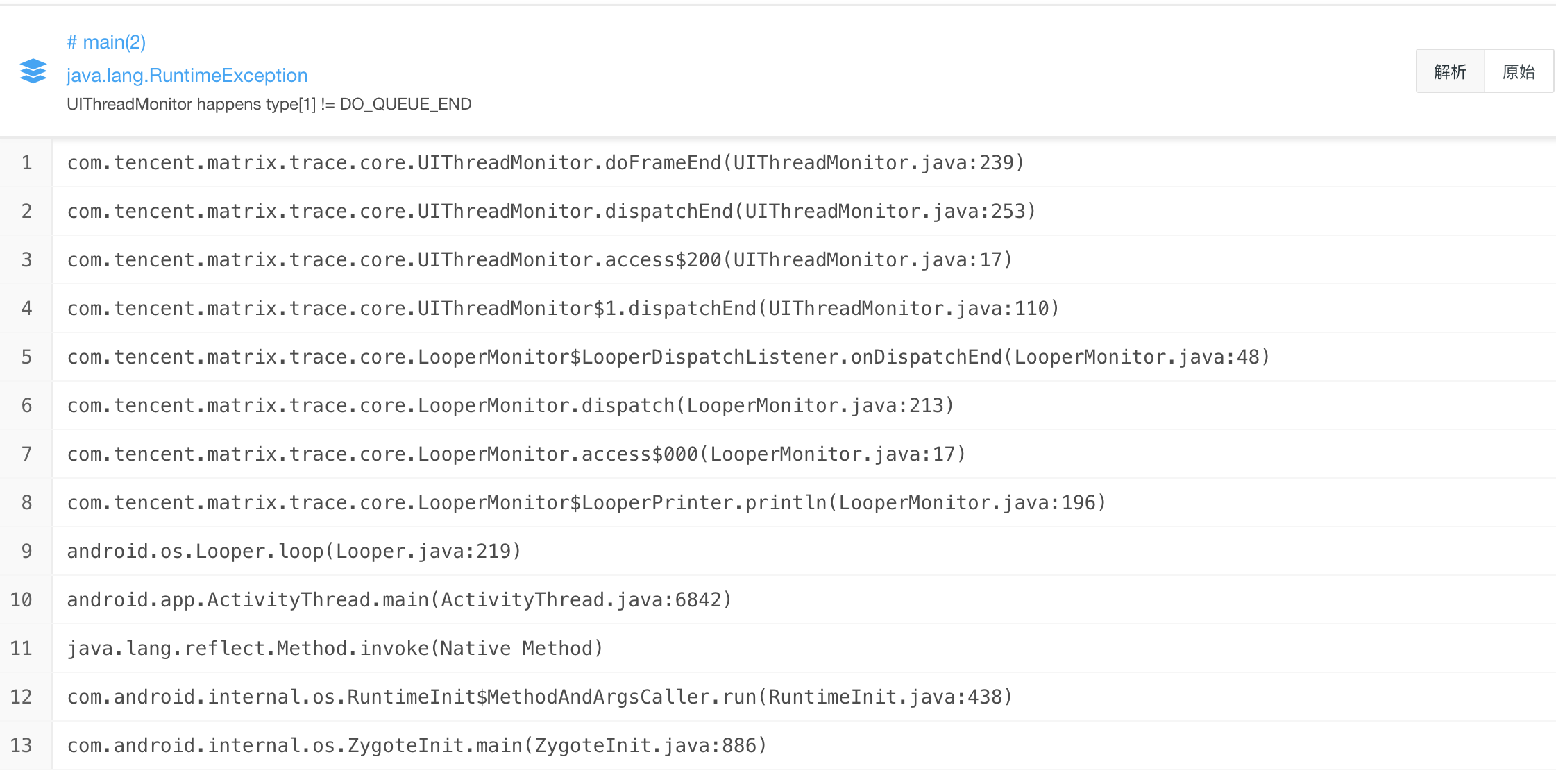Click the # main(2) thread link
The width and height of the screenshot is (1556, 784).
click(x=105, y=42)
